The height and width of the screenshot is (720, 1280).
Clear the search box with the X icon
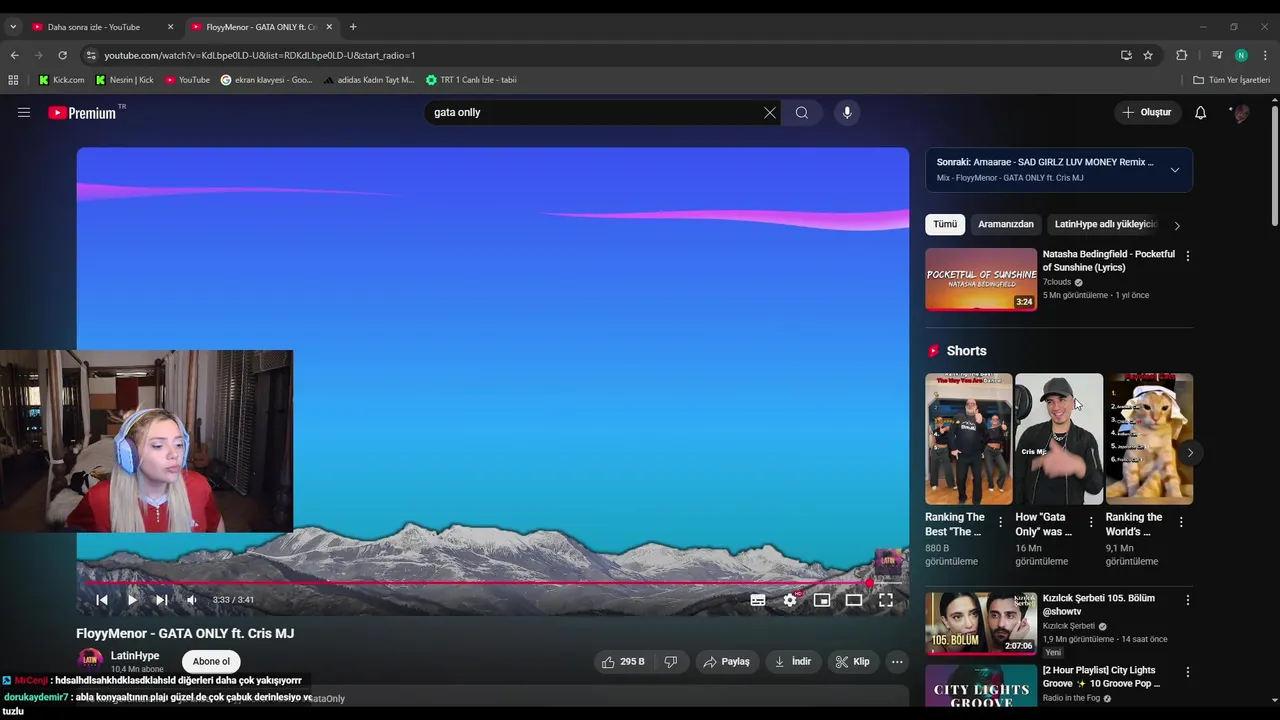point(769,113)
